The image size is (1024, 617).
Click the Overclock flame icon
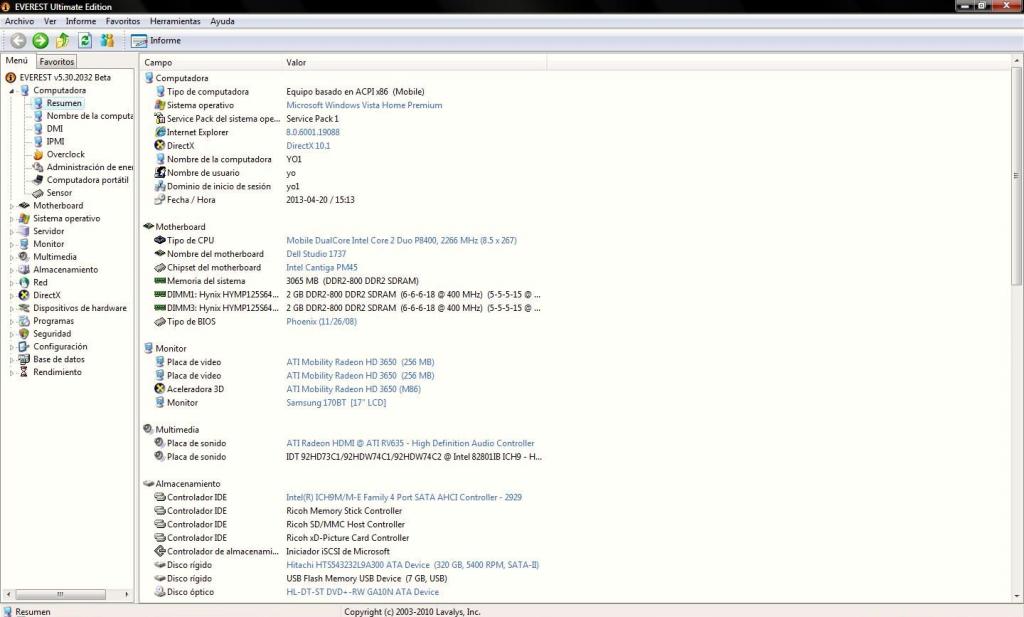[38, 155]
